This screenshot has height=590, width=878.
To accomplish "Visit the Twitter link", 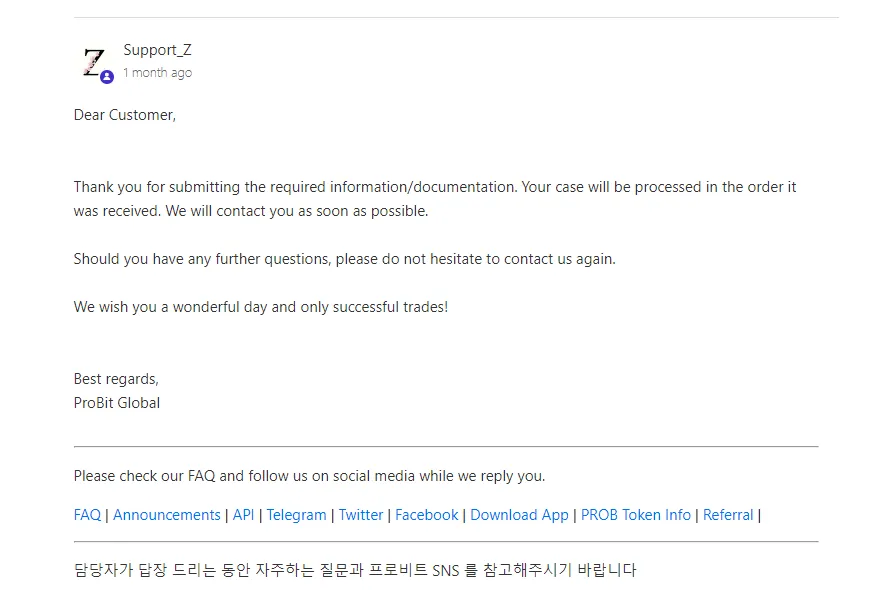I will 361,515.
